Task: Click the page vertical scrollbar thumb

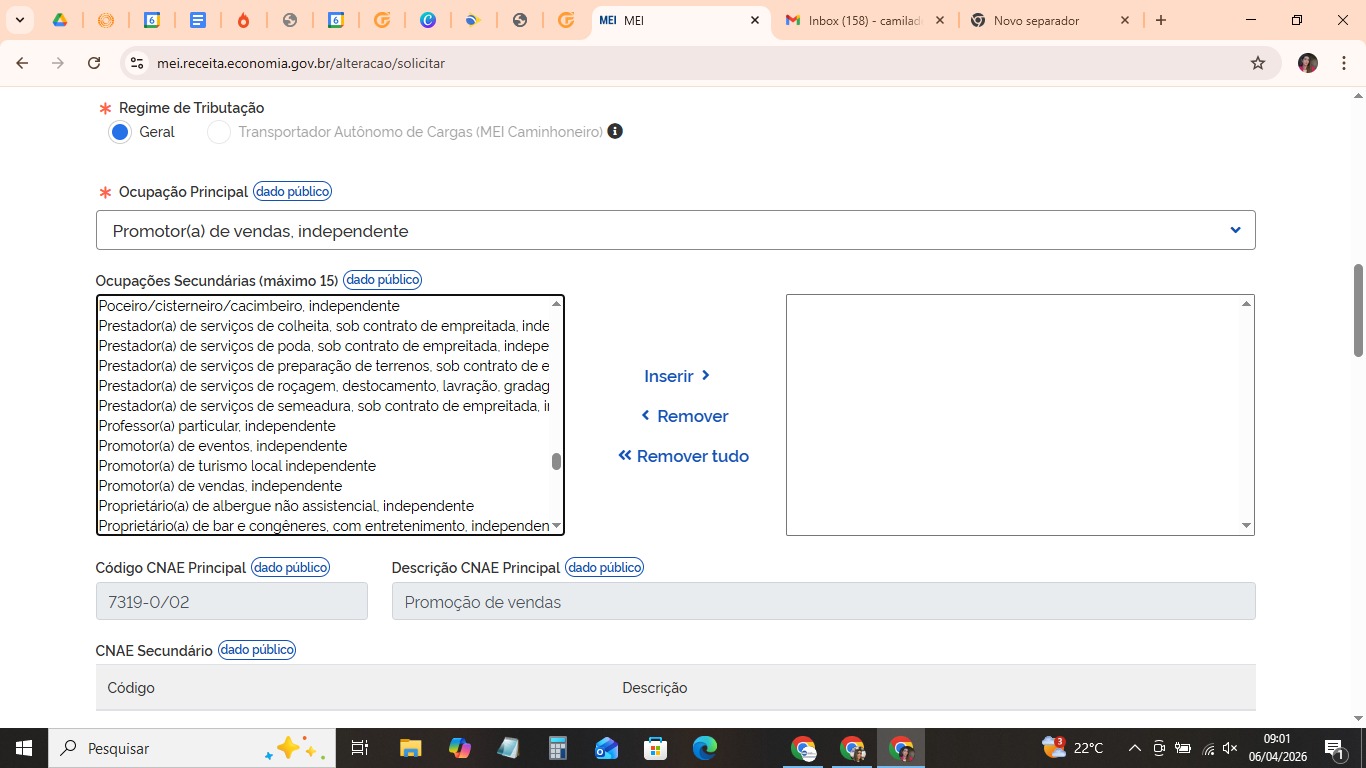Action: (x=1358, y=310)
